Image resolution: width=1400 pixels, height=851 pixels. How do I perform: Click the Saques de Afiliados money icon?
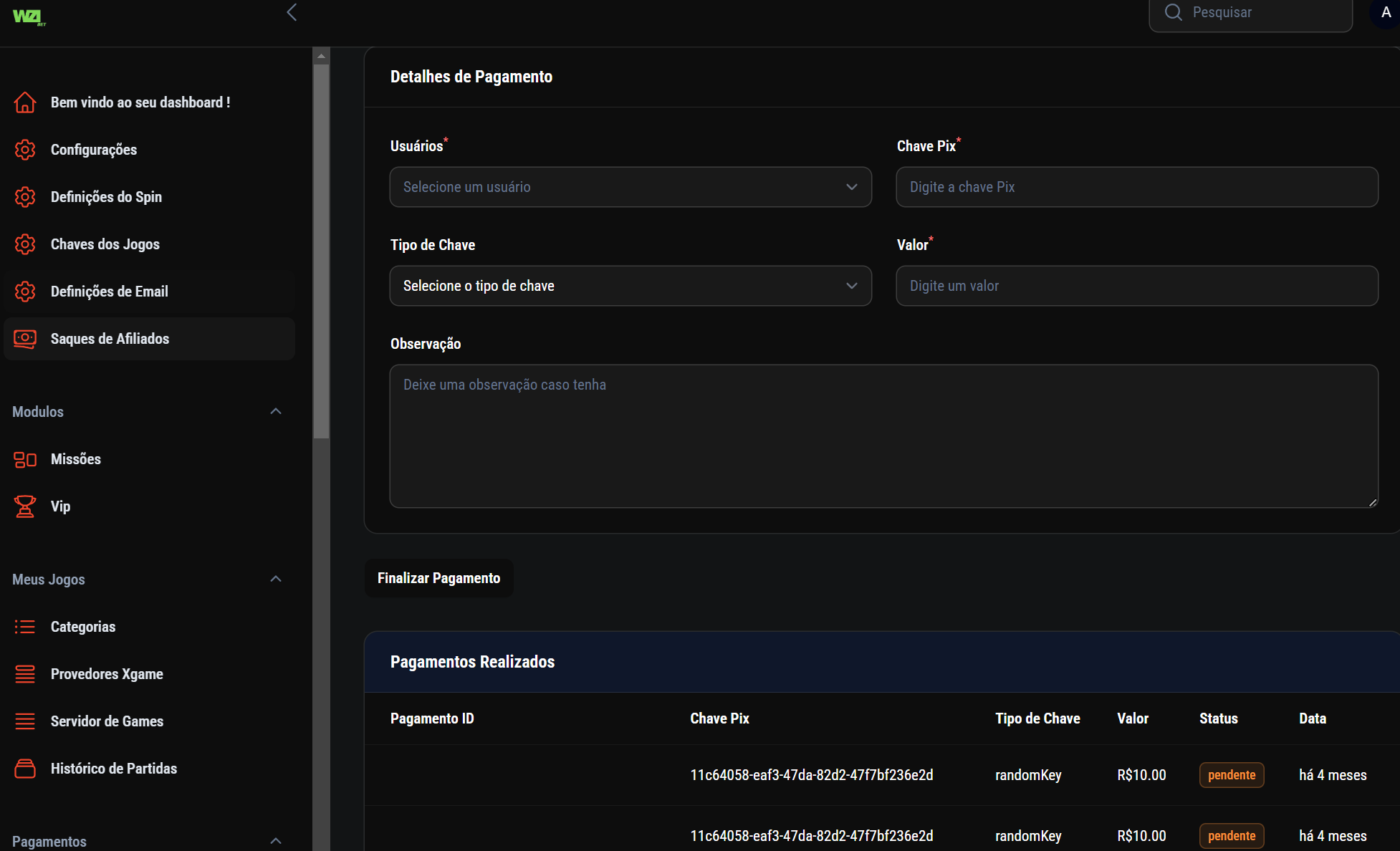click(25, 339)
